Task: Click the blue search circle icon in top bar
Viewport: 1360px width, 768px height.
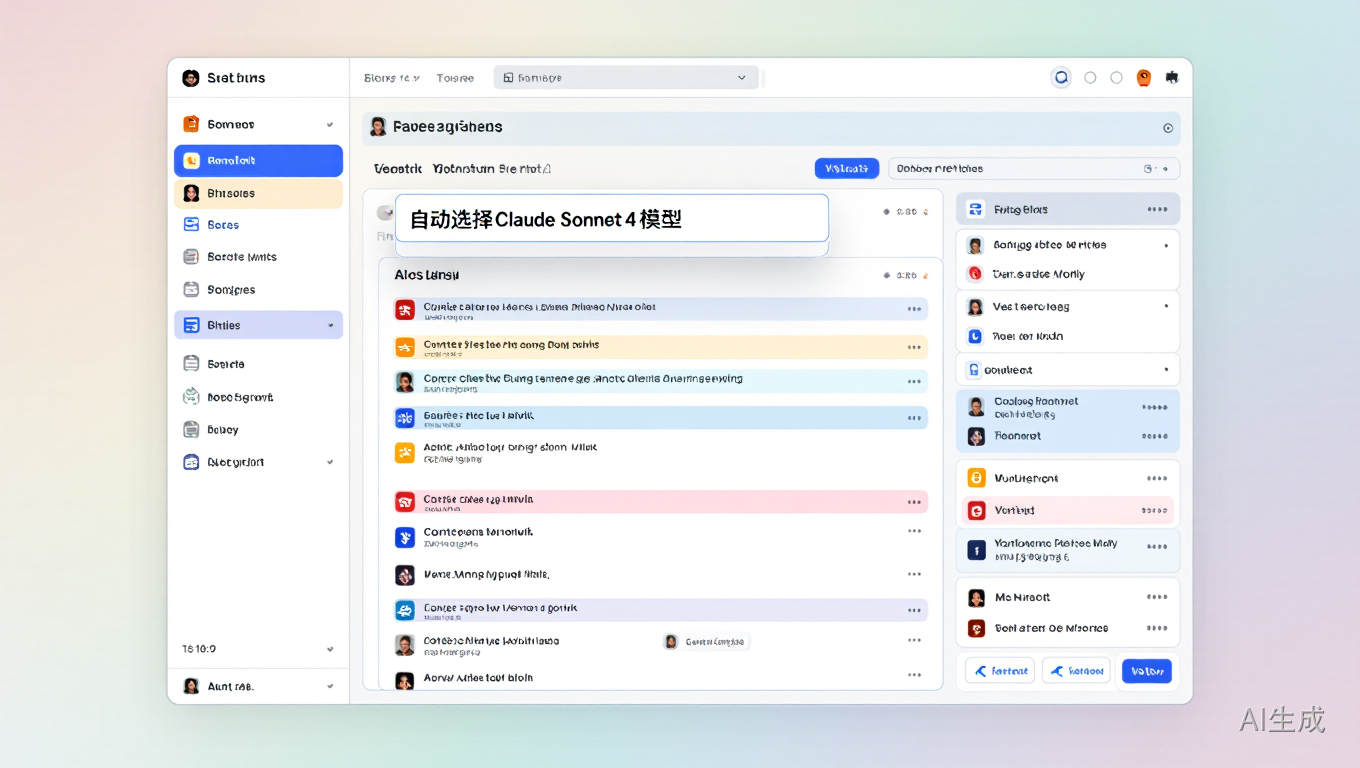Action: (x=1061, y=77)
